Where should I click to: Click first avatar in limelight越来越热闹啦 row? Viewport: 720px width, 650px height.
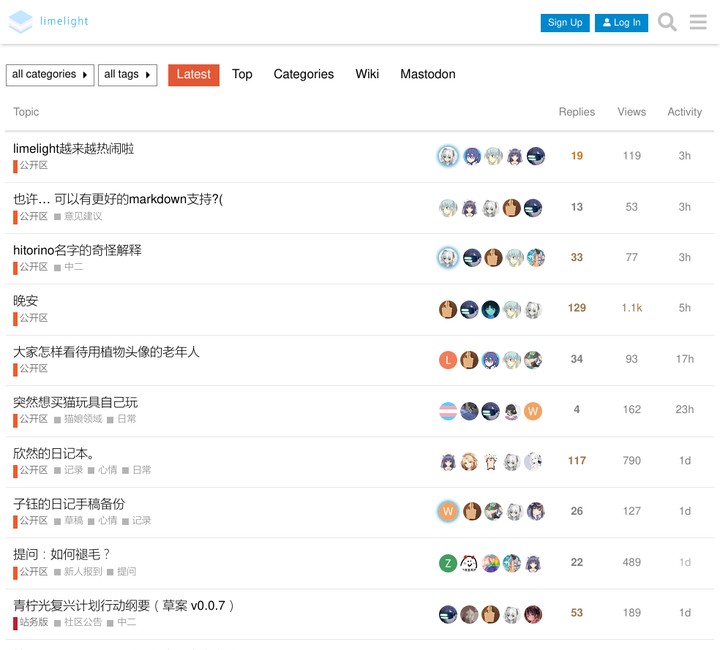coord(448,156)
